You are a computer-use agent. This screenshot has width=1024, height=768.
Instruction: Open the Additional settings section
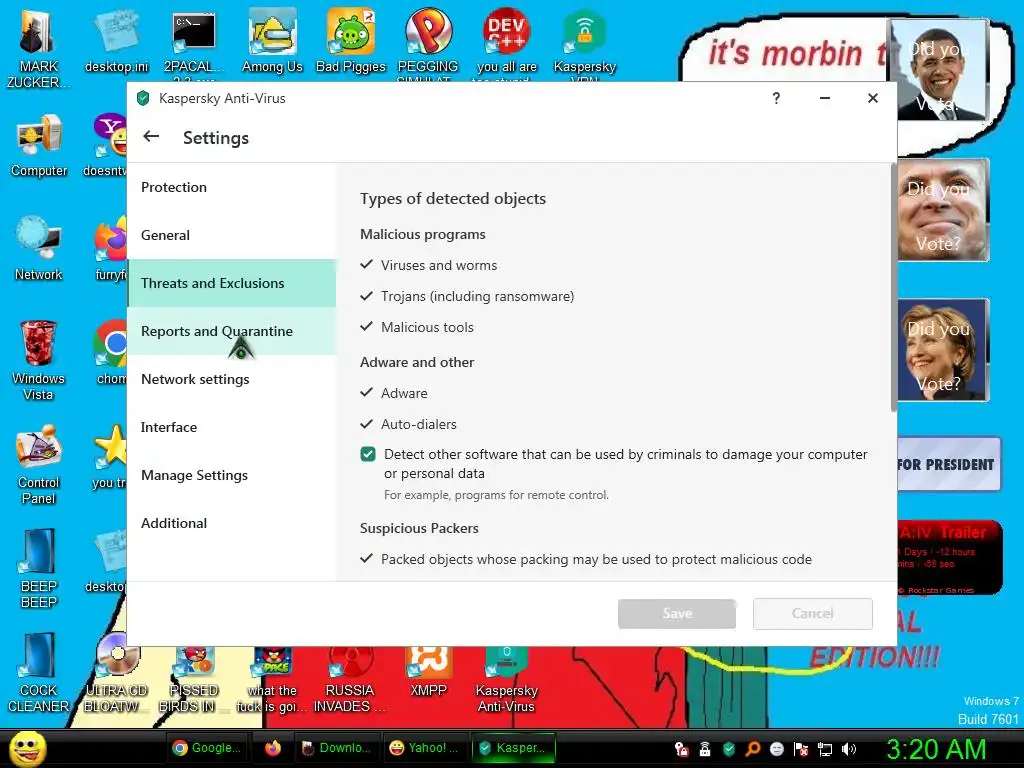click(232, 523)
